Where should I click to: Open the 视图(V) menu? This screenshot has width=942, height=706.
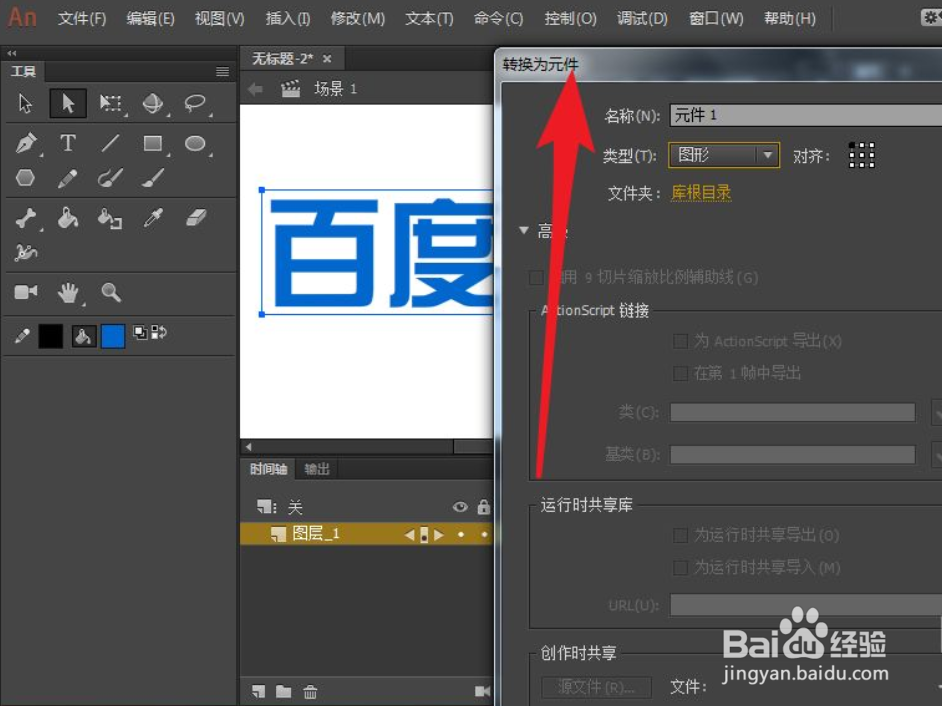[x=219, y=19]
